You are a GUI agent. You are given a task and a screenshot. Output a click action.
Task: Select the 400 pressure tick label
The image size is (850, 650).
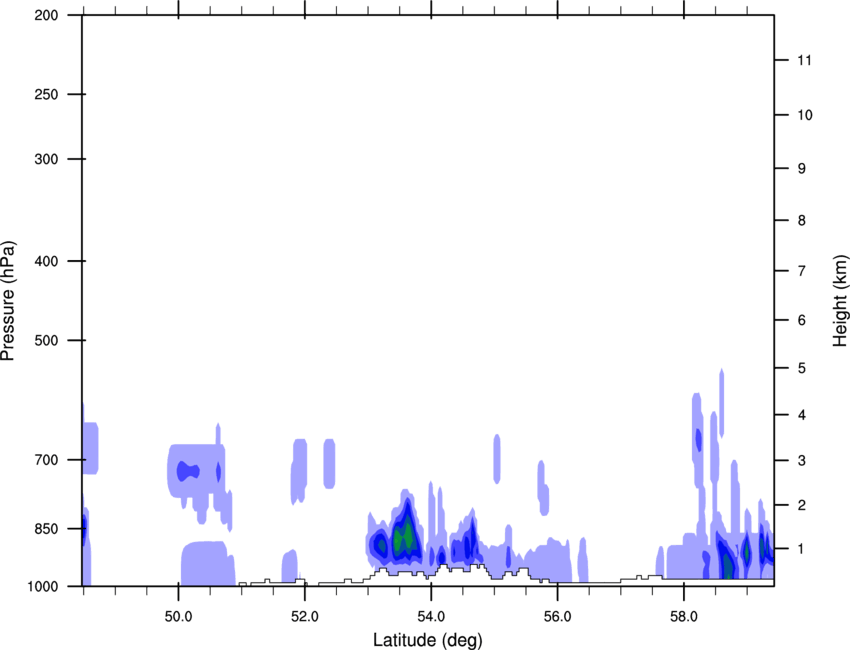coord(46,261)
